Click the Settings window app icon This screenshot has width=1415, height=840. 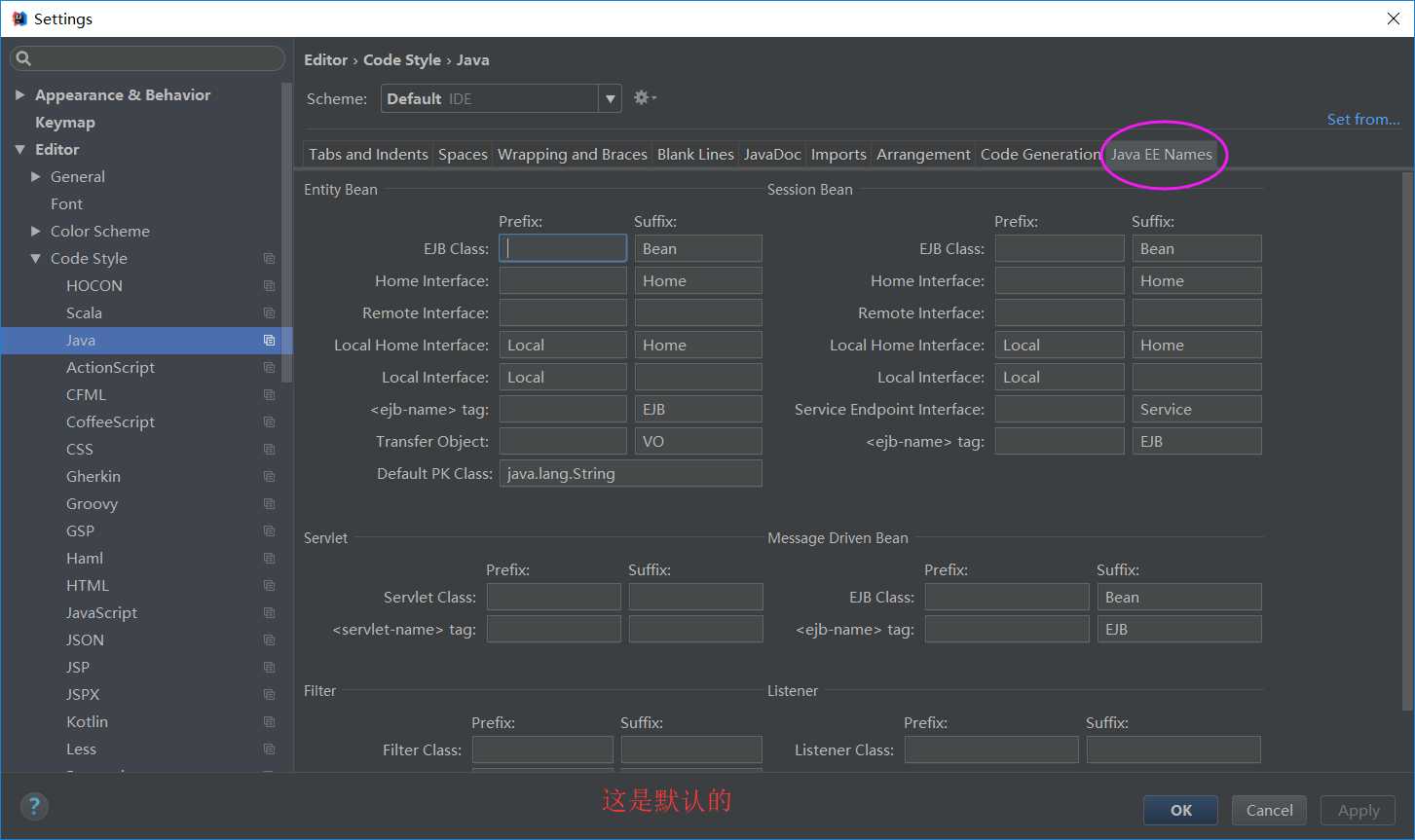coord(19,18)
